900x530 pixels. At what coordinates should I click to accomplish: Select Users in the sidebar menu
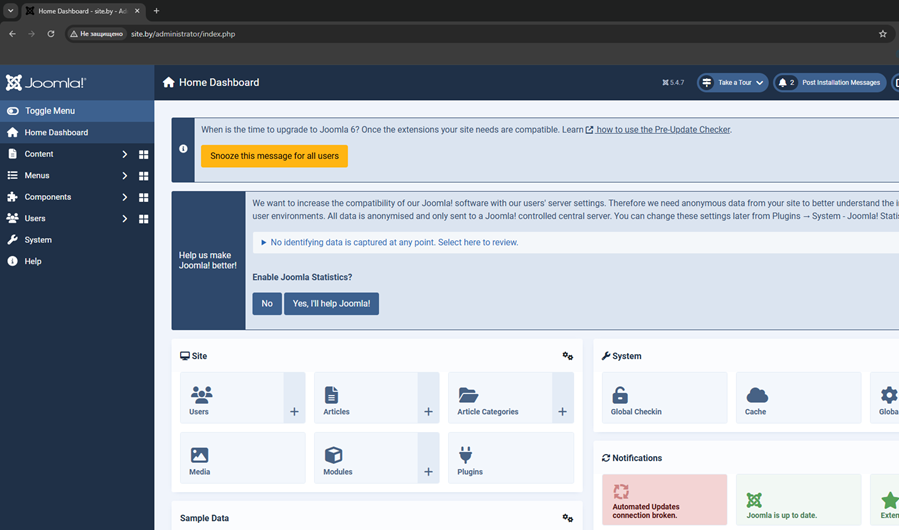(34, 218)
